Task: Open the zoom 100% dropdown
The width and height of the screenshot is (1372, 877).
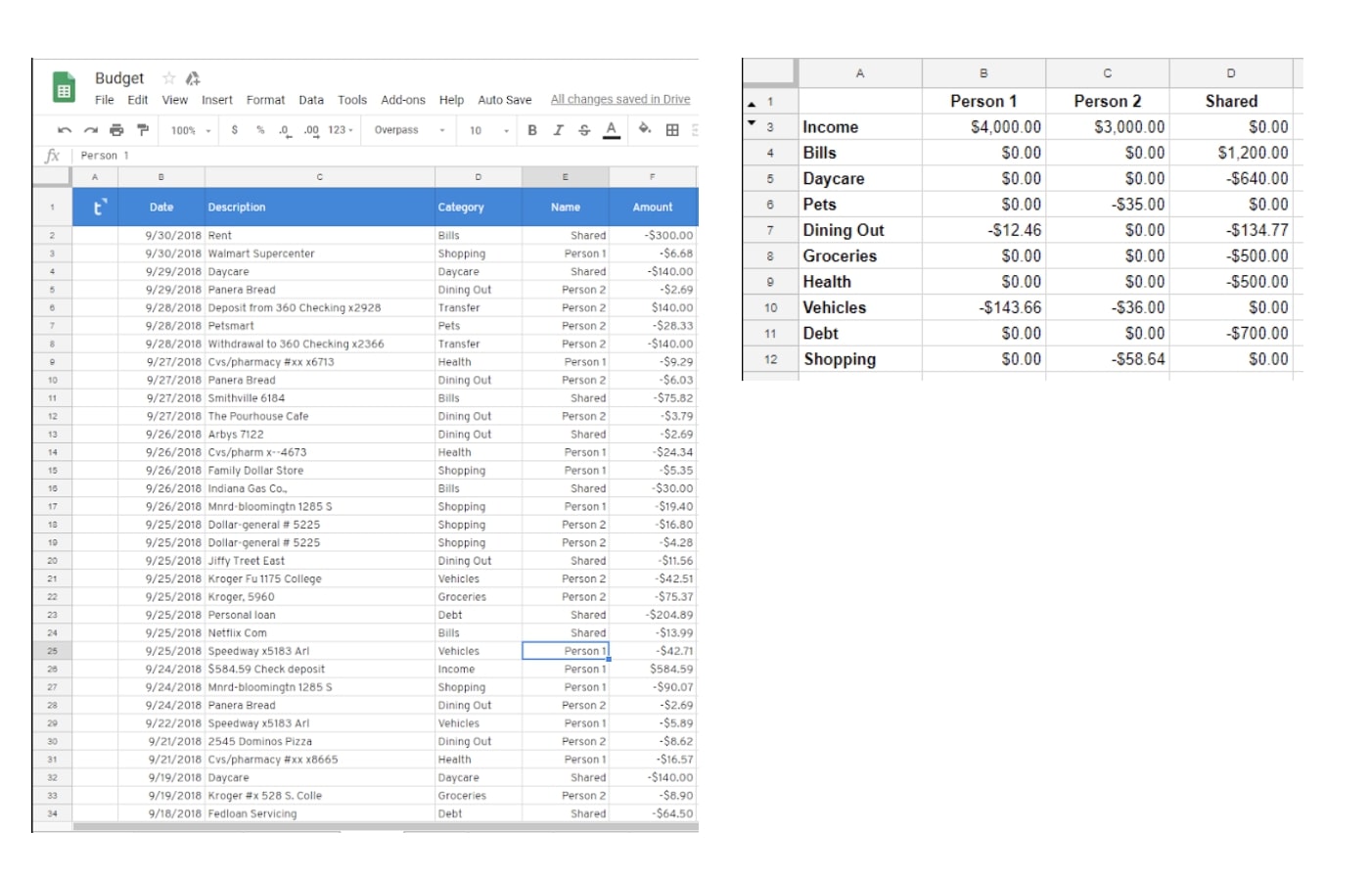Action: [x=191, y=130]
